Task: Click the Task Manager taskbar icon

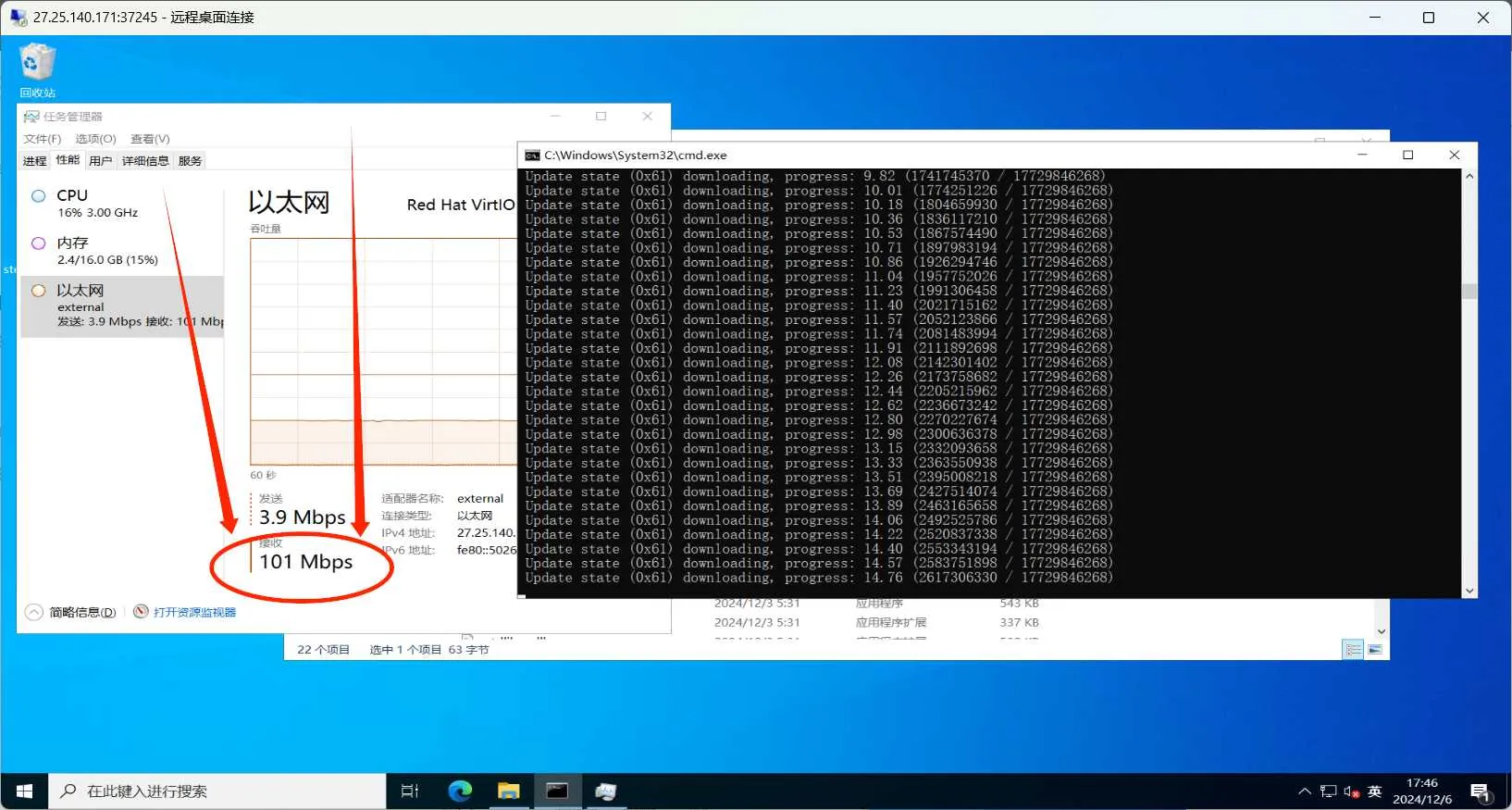Action: pos(605,791)
